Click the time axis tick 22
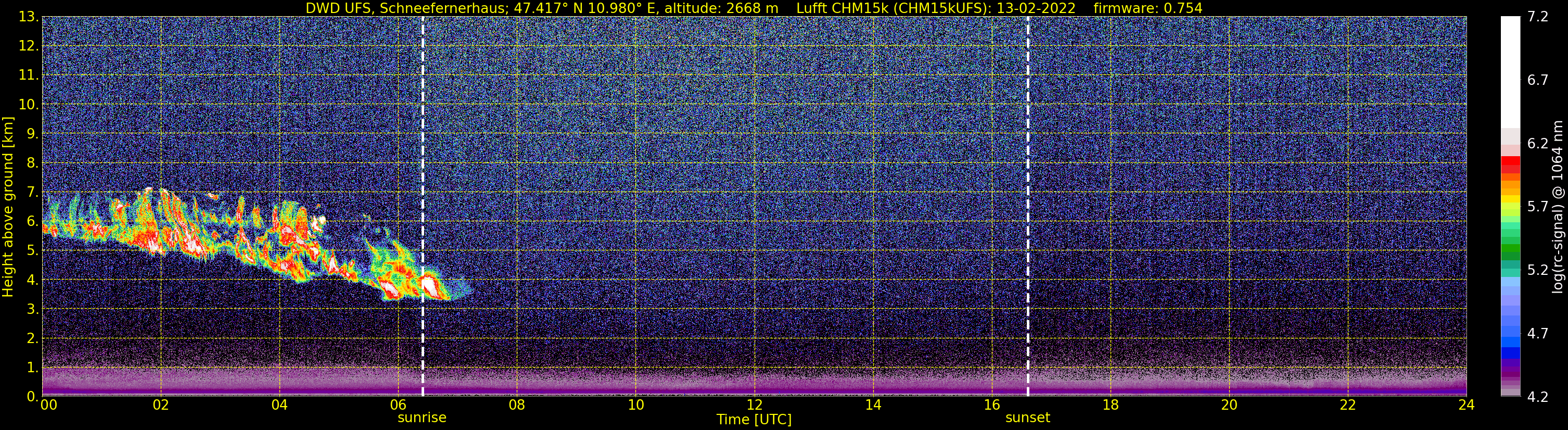Image resolution: width=1568 pixels, height=430 pixels. [x=1348, y=405]
